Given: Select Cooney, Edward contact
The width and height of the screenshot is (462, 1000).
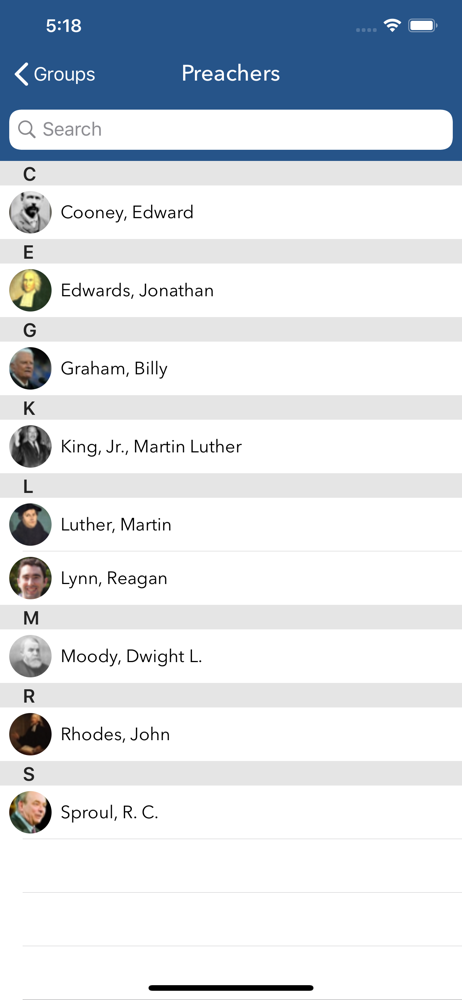Looking at the screenshot, I should pyautogui.click(x=231, y=212).
